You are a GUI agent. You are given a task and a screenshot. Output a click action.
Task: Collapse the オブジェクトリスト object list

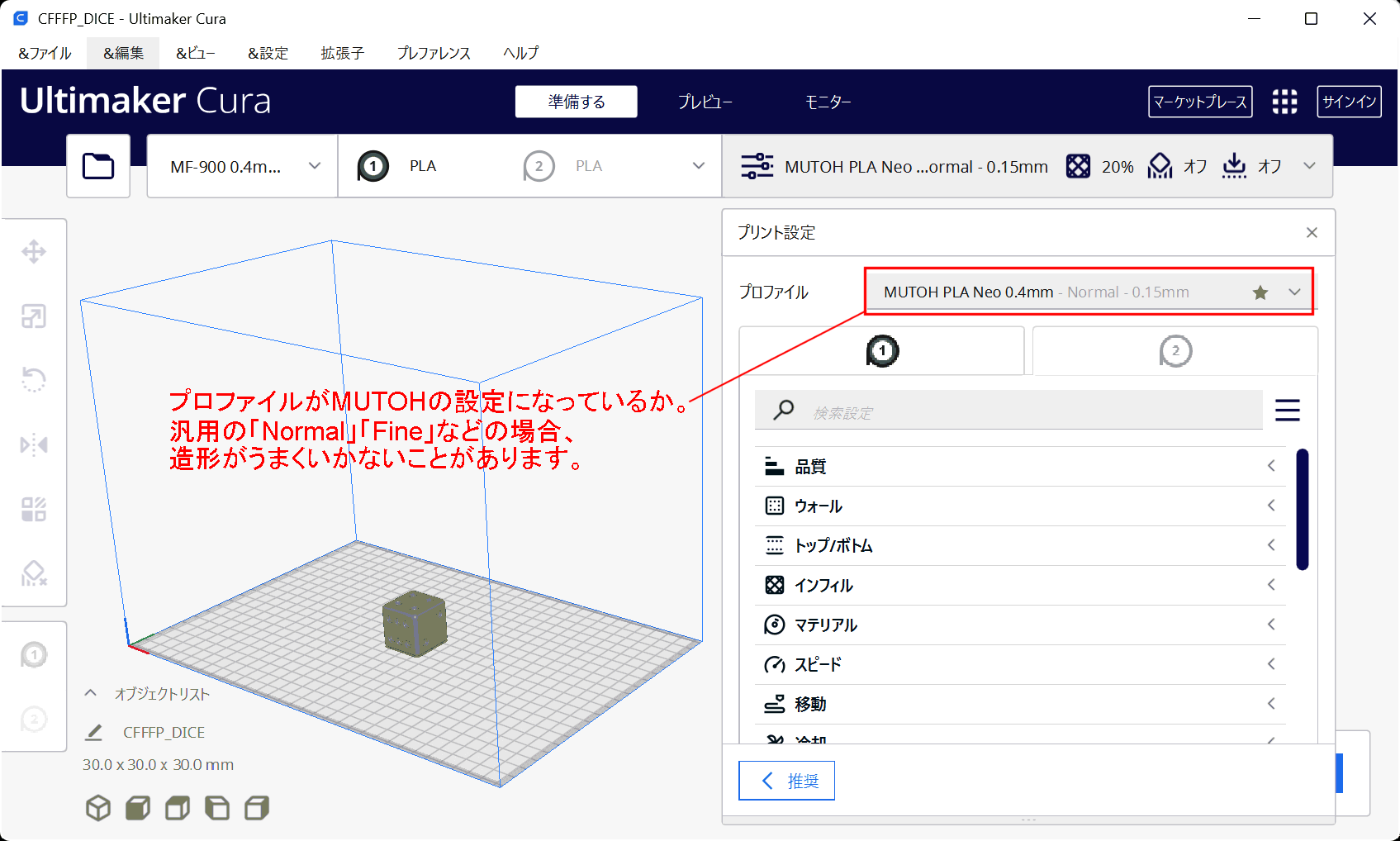point(91,693)
